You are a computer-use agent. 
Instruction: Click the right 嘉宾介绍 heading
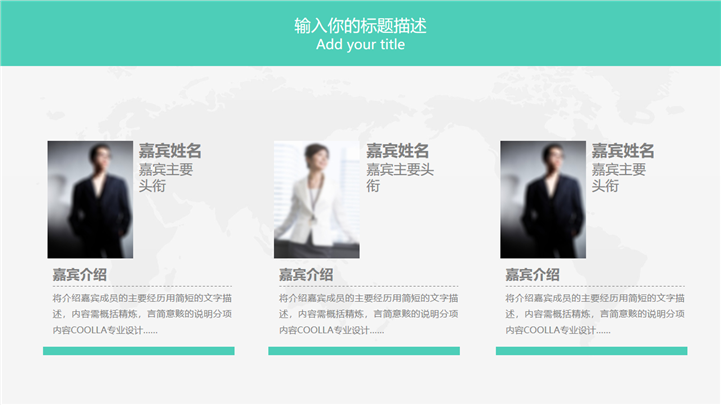coord(532,275)
